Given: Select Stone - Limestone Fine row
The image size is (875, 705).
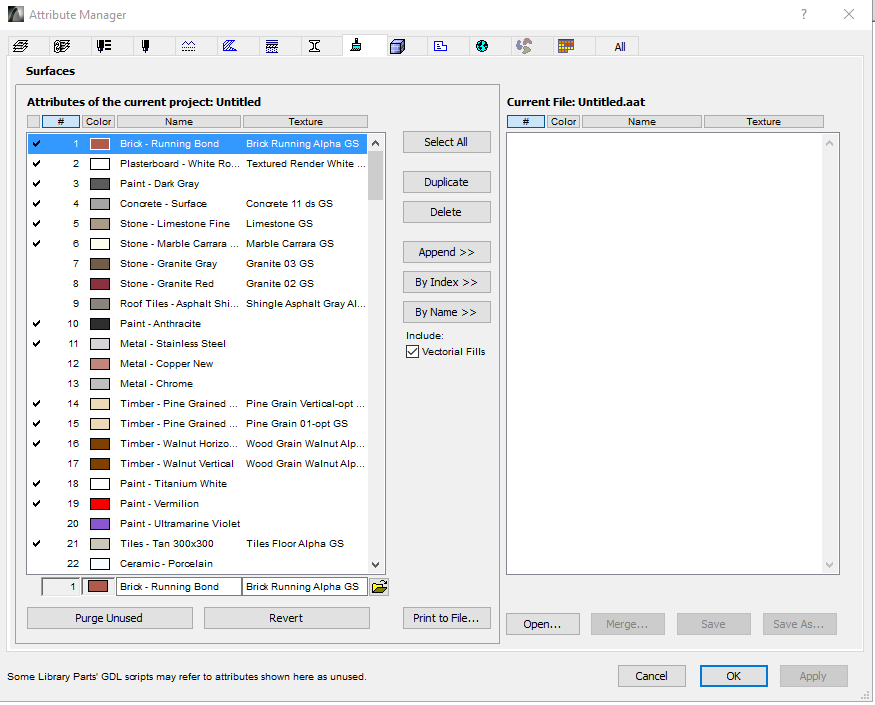Looking at the screenshot, I should pyautogui.click(x=198, y=224).
